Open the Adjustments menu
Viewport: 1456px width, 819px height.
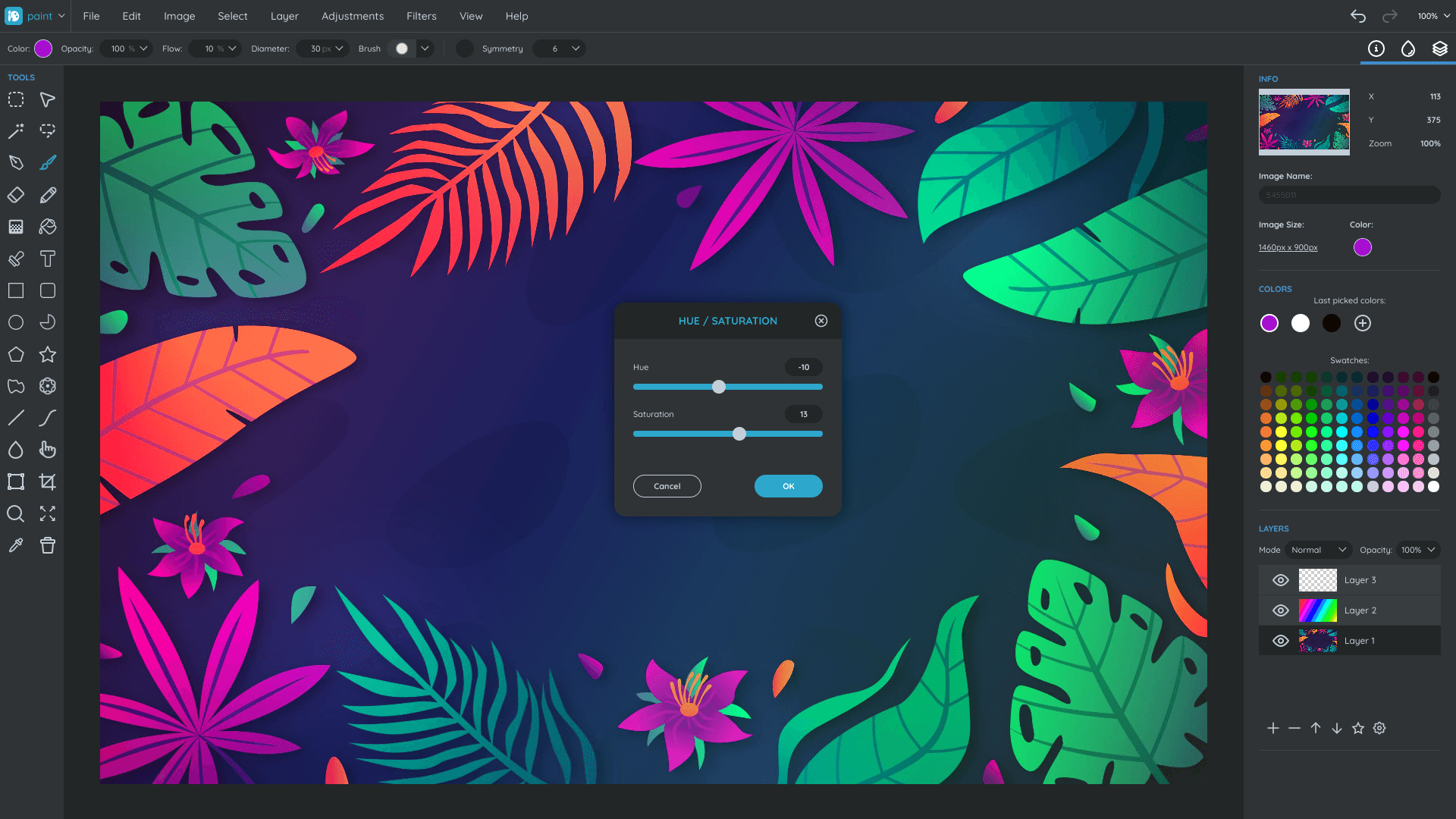353,16
